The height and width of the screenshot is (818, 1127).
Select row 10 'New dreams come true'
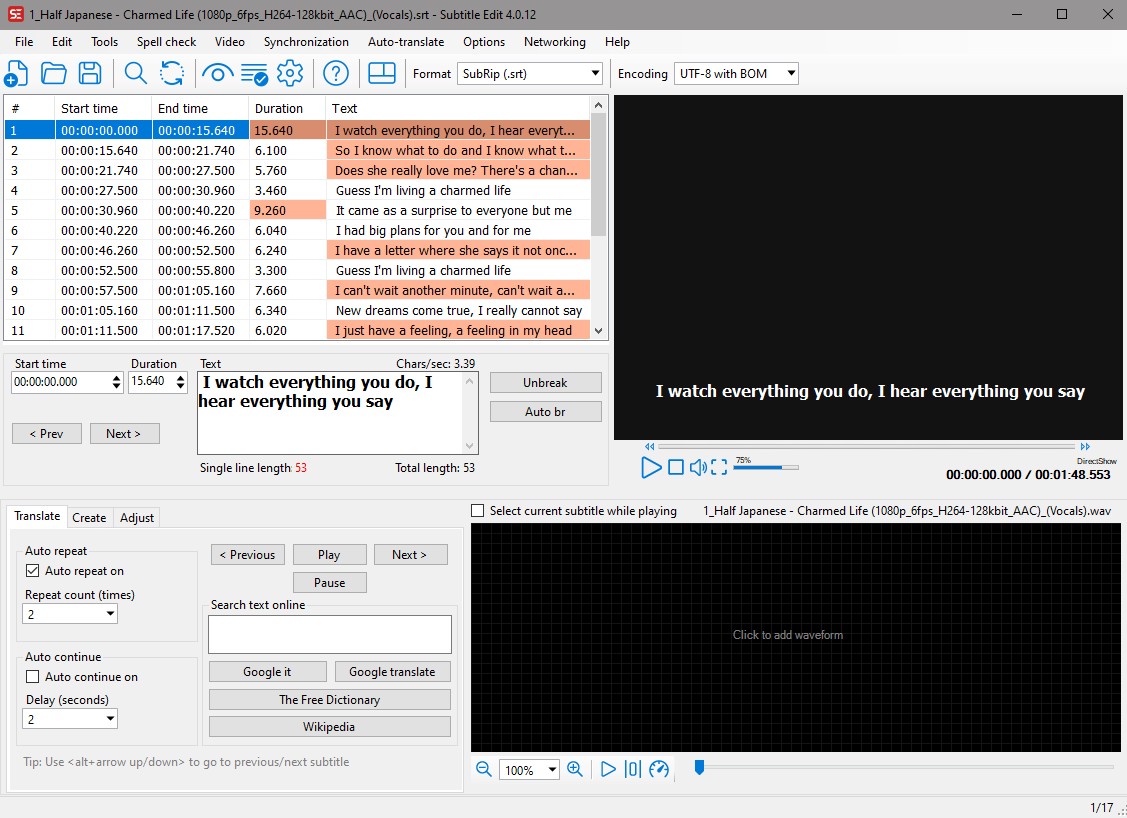coord(298,311)
